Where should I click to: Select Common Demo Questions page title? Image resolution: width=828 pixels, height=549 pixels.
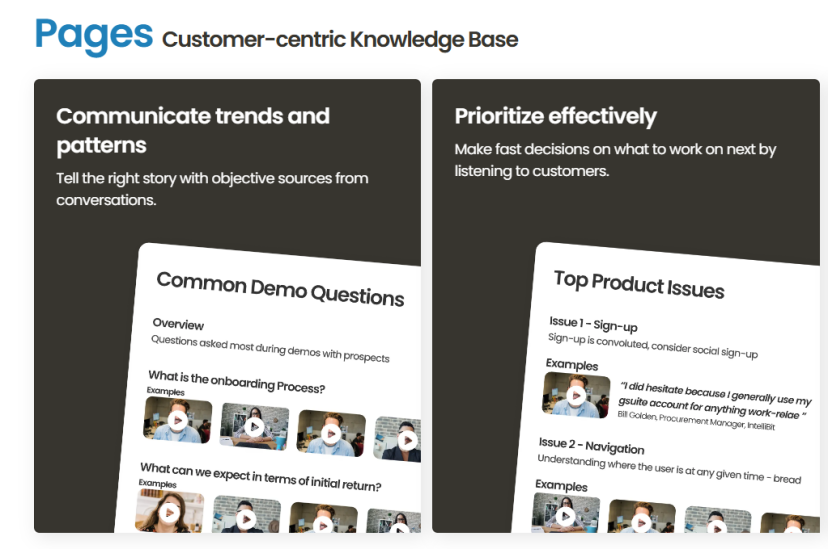point(280,289)
